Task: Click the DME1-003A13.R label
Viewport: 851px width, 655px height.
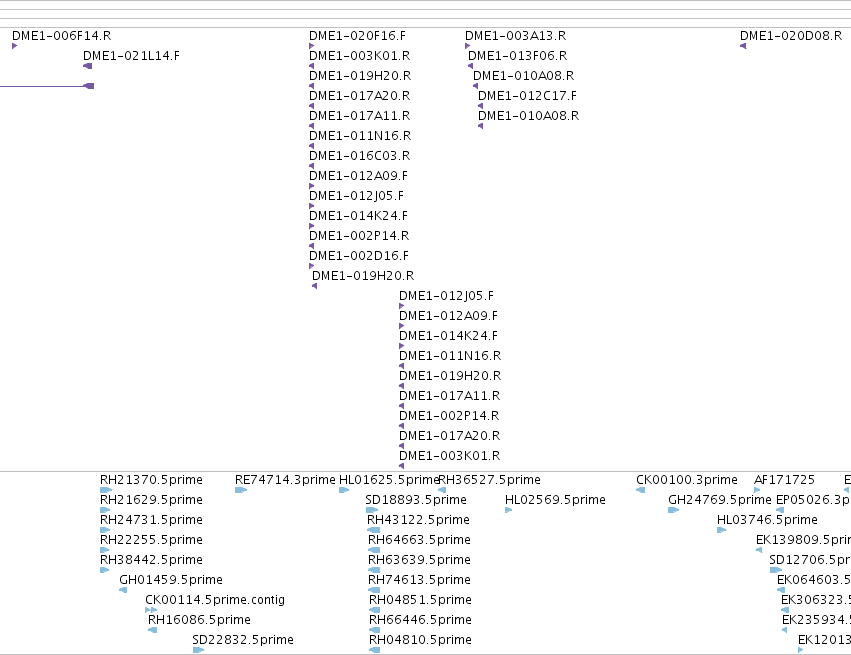Action: [x=516, y=36]
